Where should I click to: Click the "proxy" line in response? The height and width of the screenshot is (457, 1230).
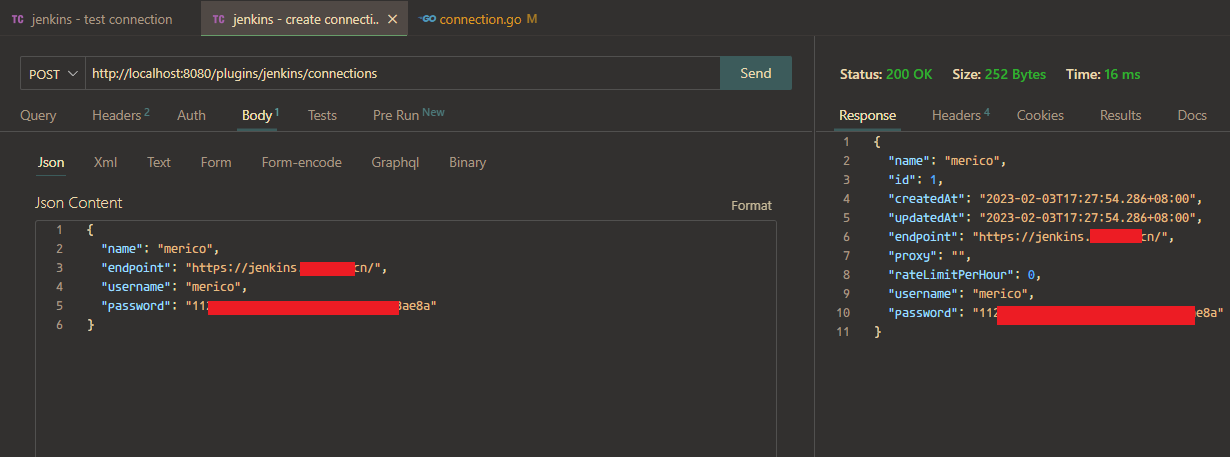click(x=929, y=255)
